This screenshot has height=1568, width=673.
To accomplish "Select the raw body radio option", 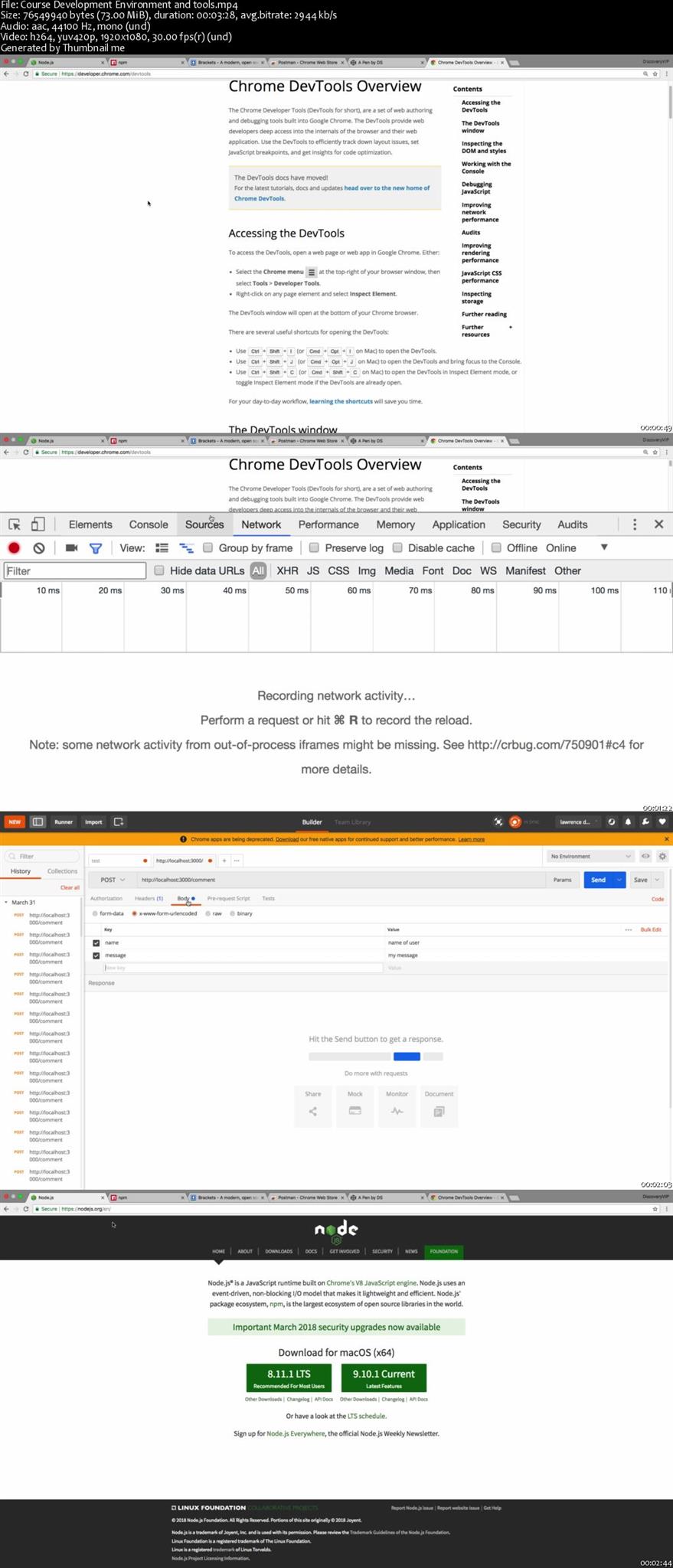I will coord(208,913).
